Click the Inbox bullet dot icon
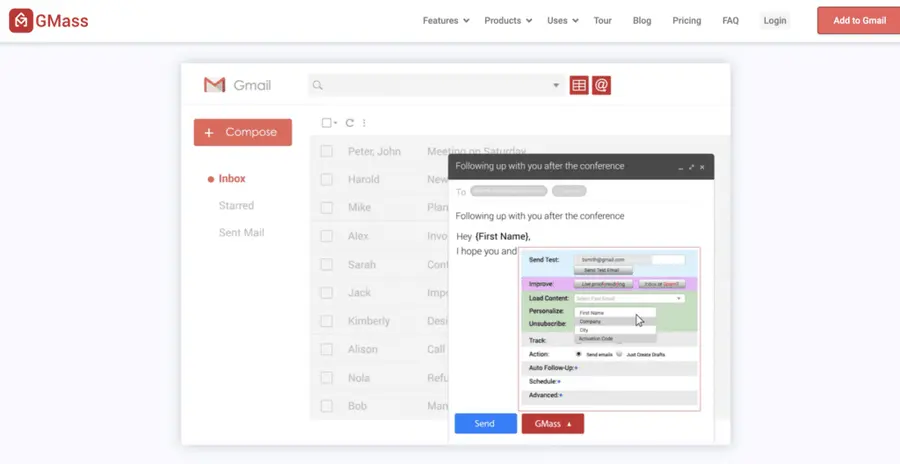The height and width of the screenshot is (464, 900). click(x=211, y=179)
